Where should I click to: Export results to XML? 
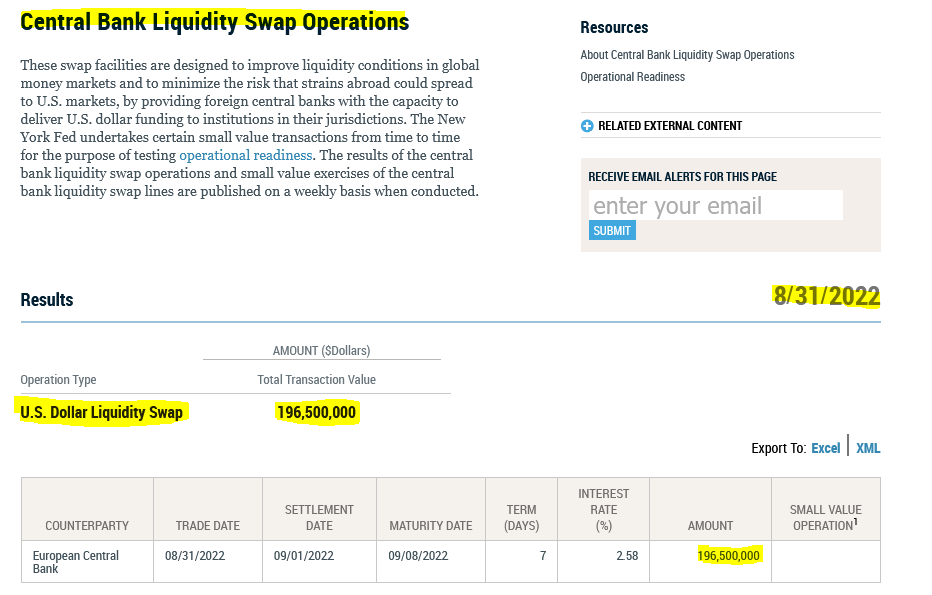868,448
